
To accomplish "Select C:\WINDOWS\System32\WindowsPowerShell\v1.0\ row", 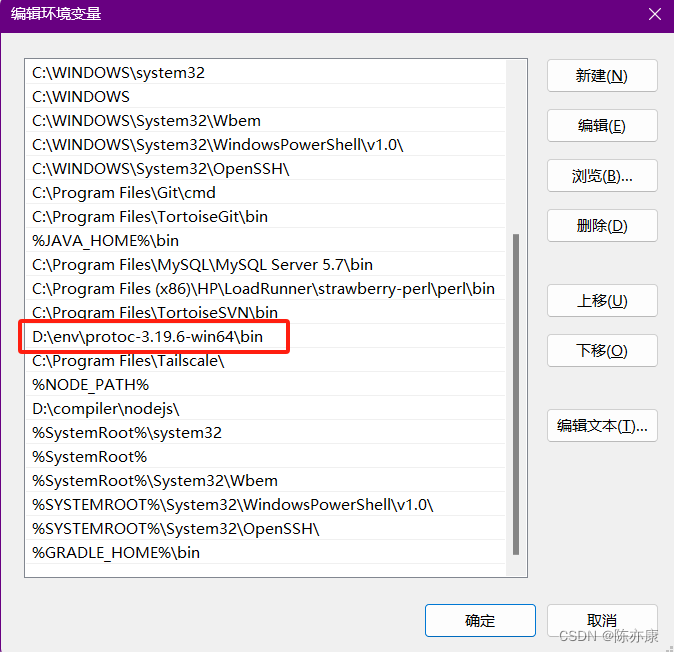I will [x=265, y=145].
